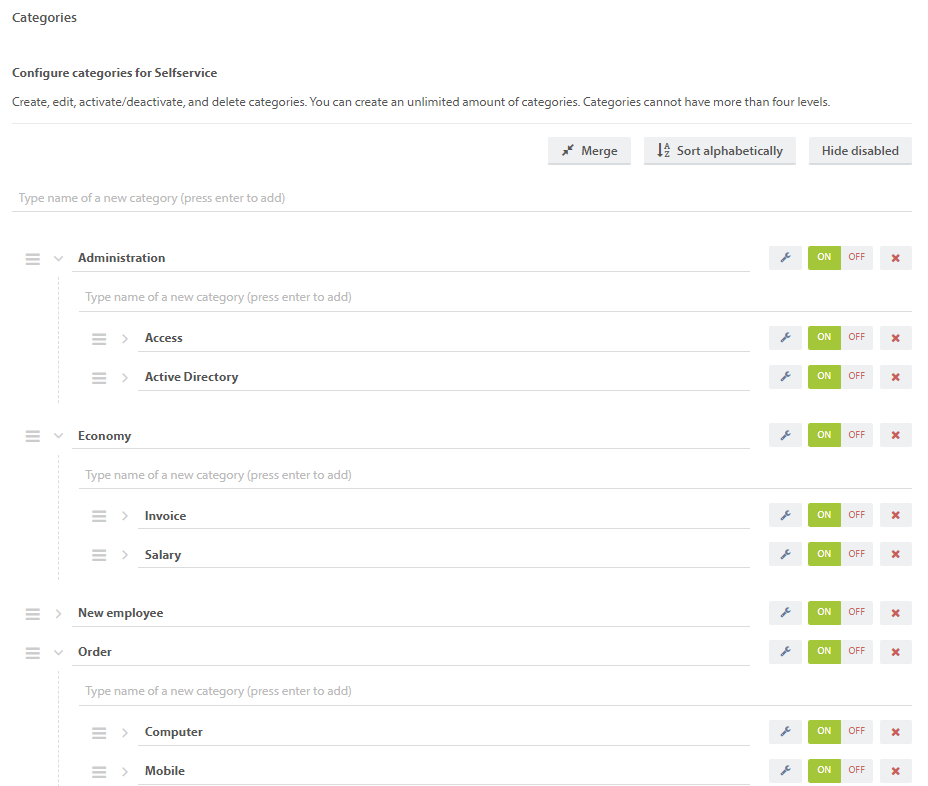Sort categories alphabetically
This screenshot has width=928, height=786.
(x=719, y=151)
